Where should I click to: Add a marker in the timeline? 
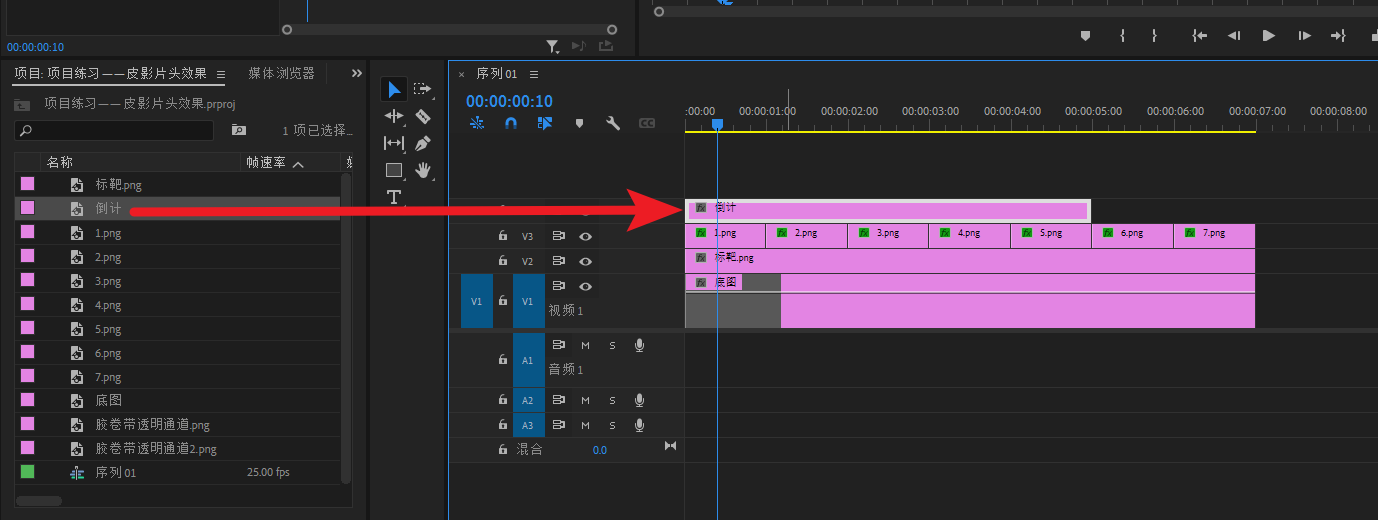tap(579, 123)
